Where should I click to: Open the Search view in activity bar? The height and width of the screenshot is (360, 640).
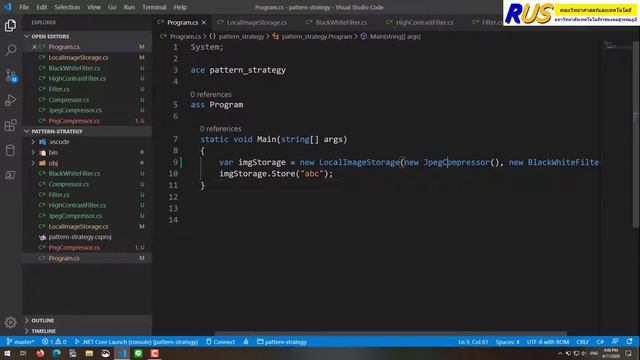[x=10, y=50]
